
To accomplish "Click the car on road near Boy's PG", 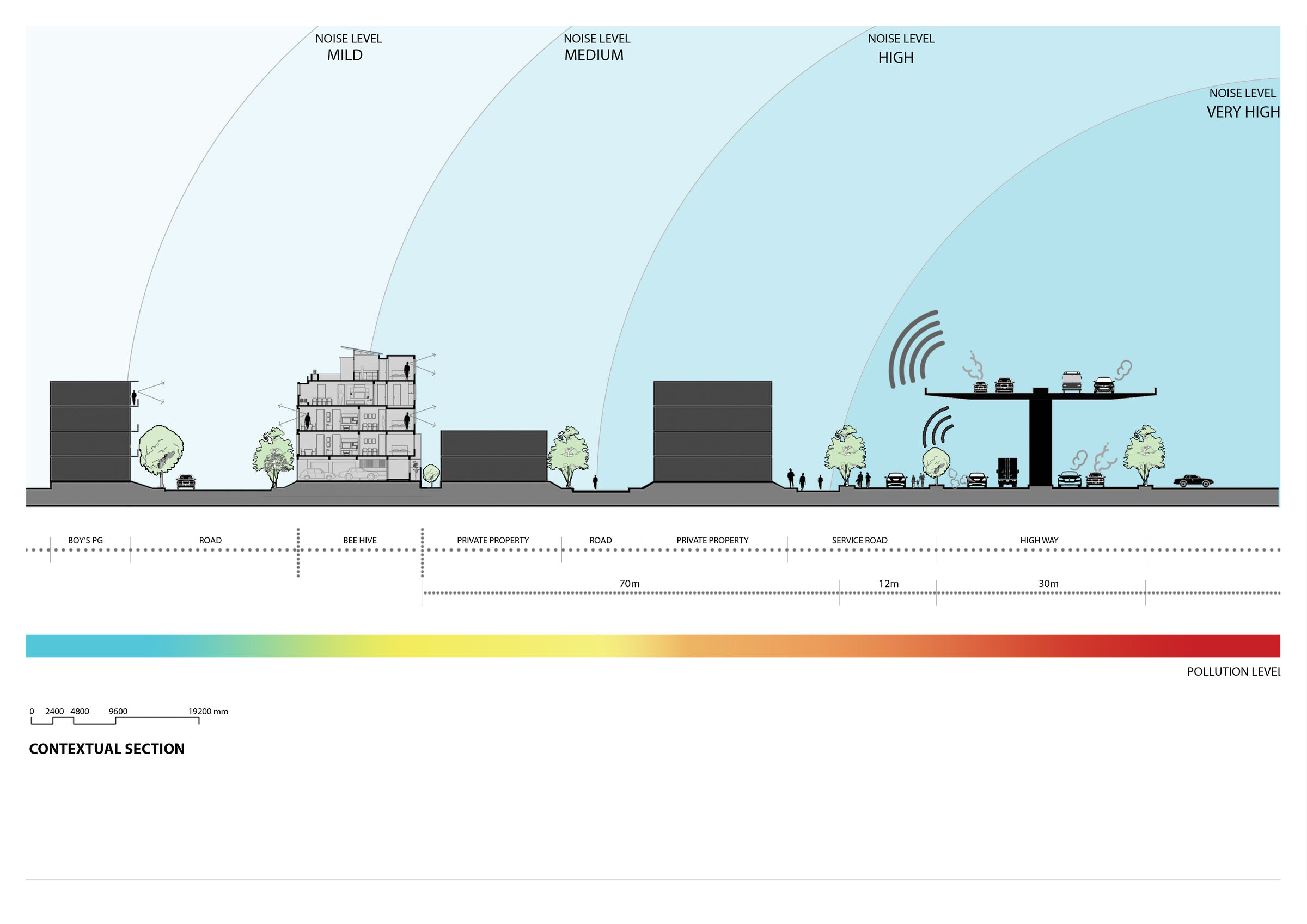I will point(186,482).
